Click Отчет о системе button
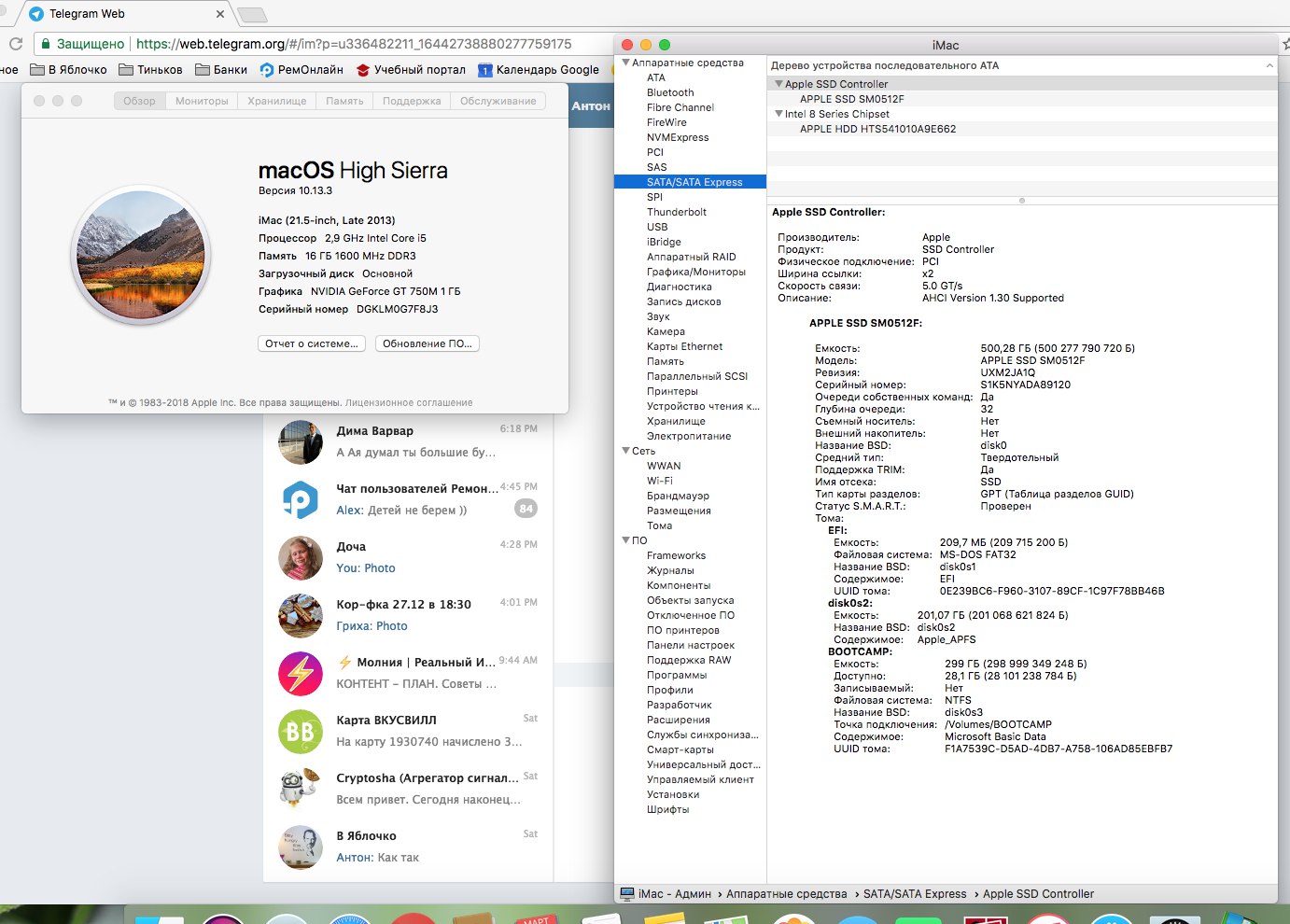 [312, 343]
